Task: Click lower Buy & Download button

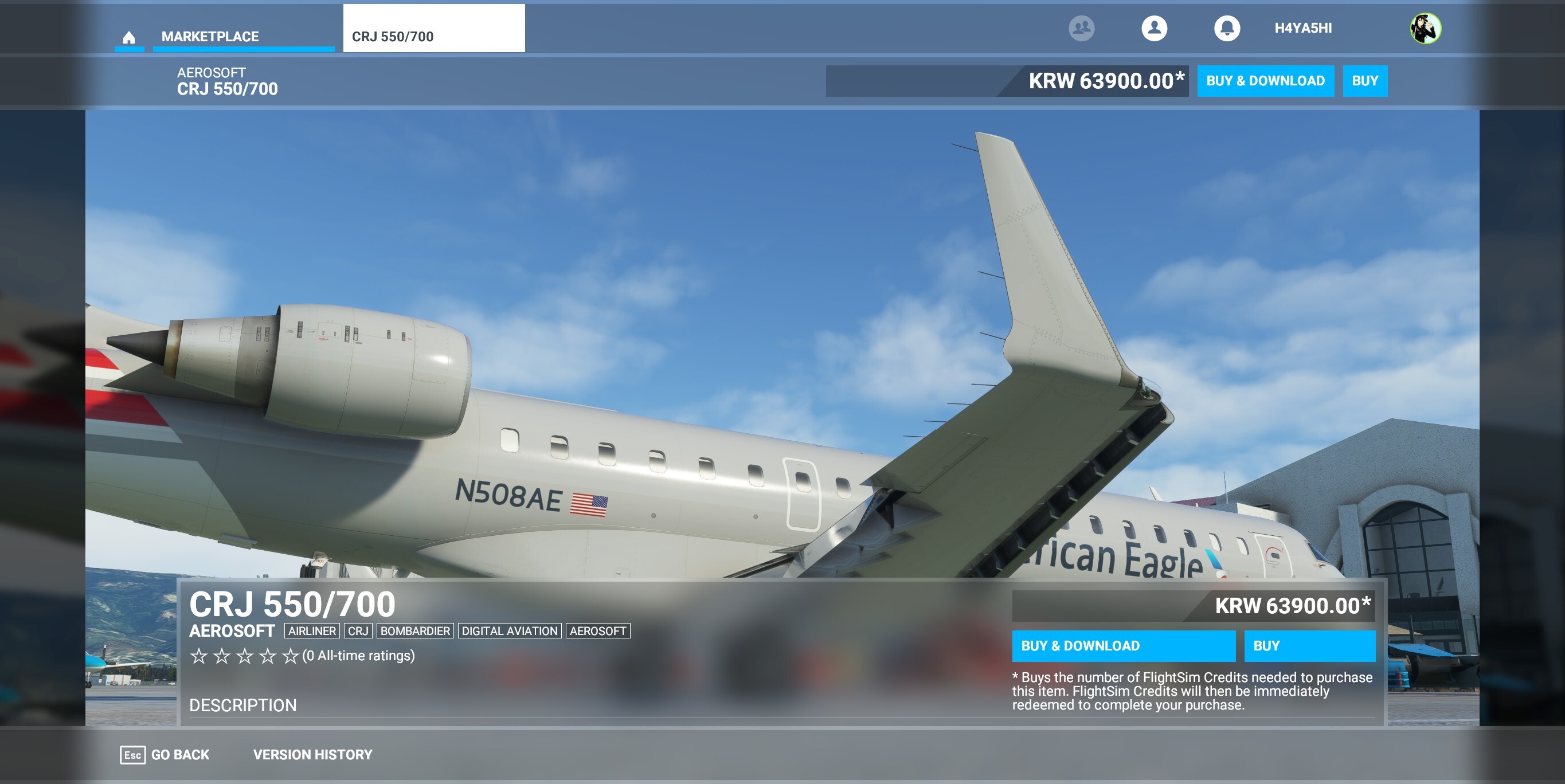Action: 1122,645
